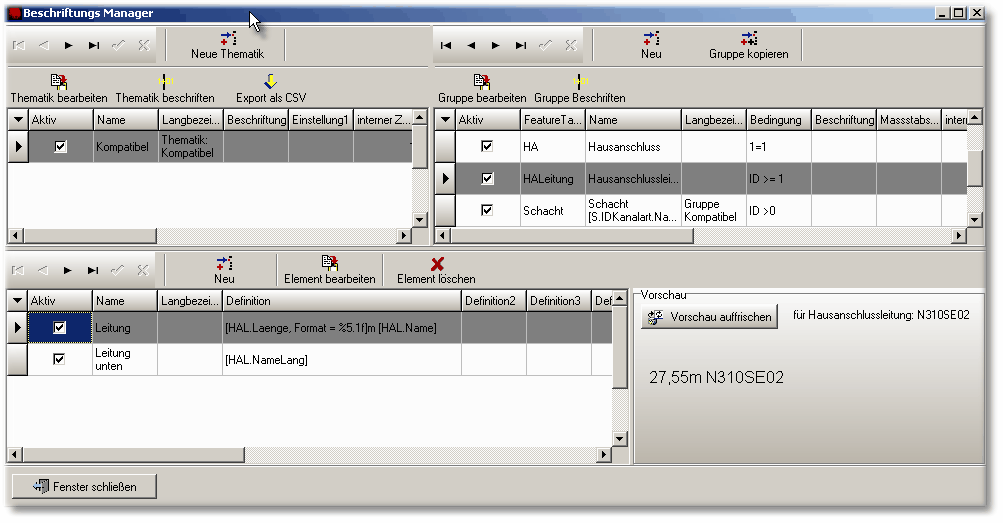Viewport: 1003px width, 523px height.
Task: Click Definition2 column header
Action: (494, 301)
